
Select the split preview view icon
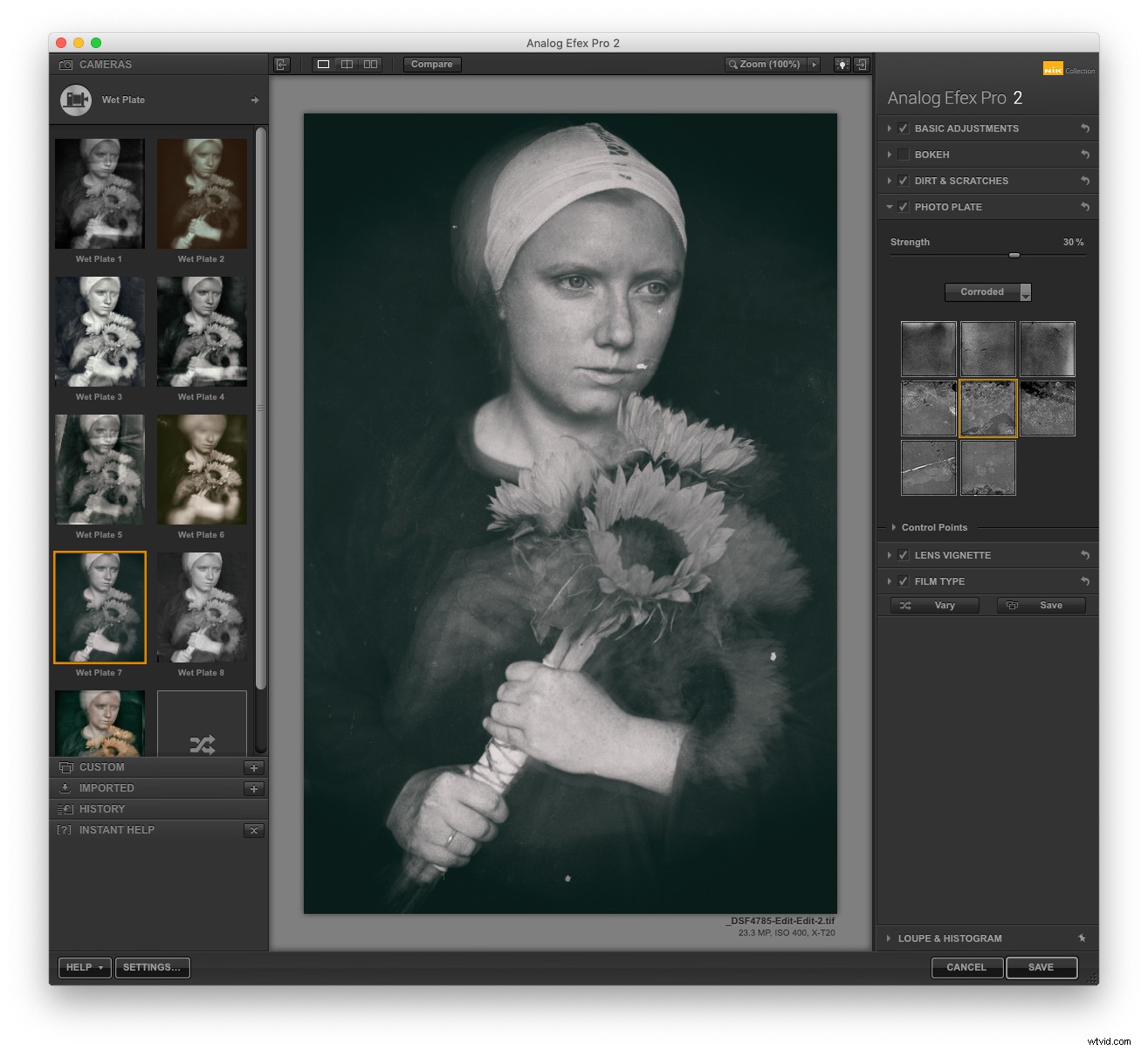347,64
